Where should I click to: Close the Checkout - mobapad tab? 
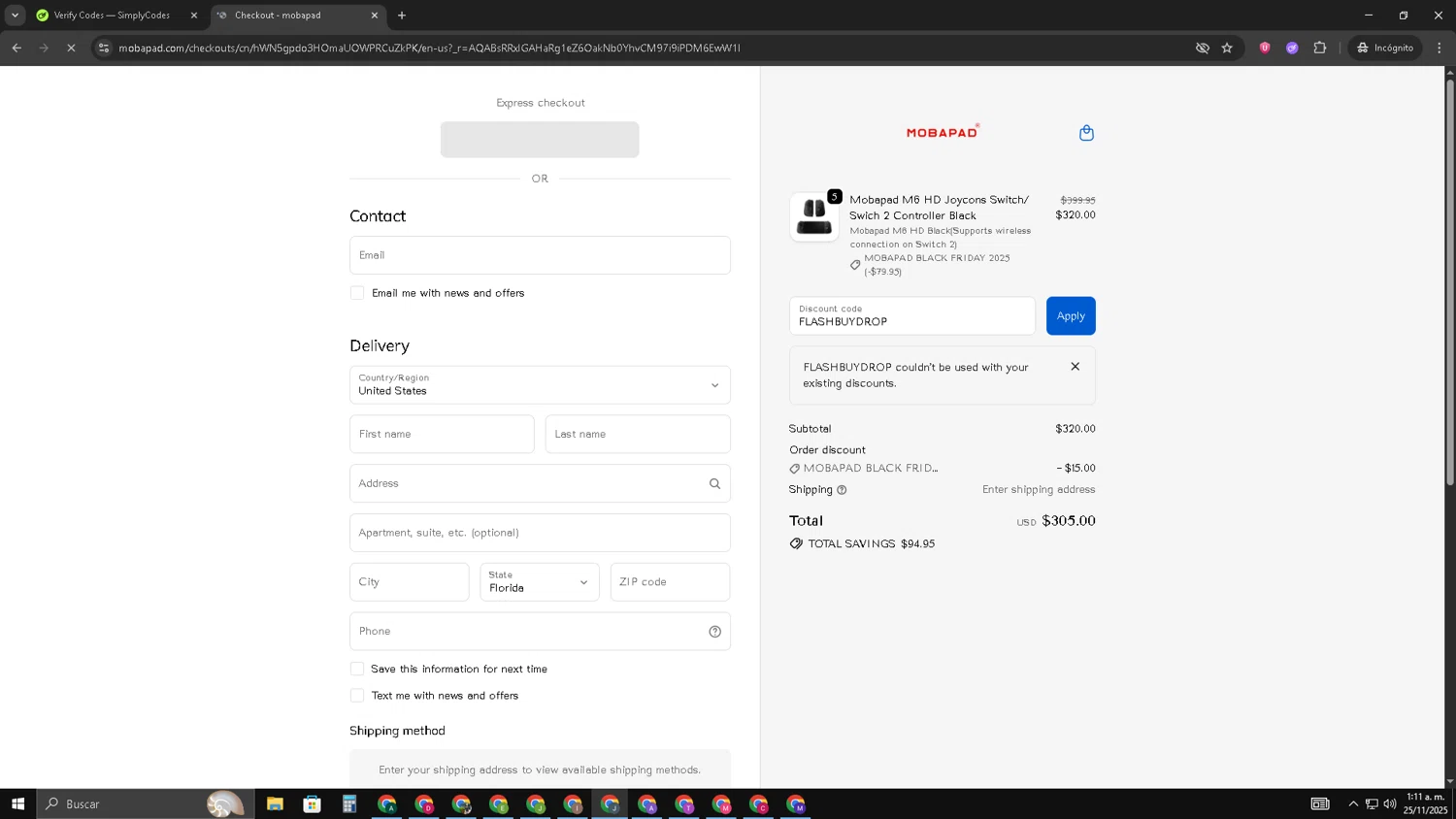tap(375, 16)
